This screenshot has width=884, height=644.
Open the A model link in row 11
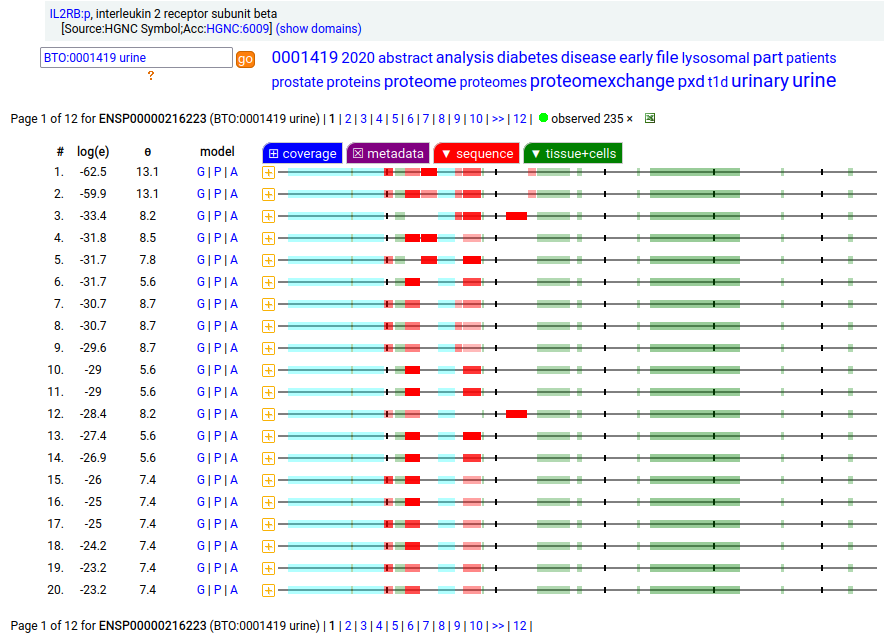(234, 392)
